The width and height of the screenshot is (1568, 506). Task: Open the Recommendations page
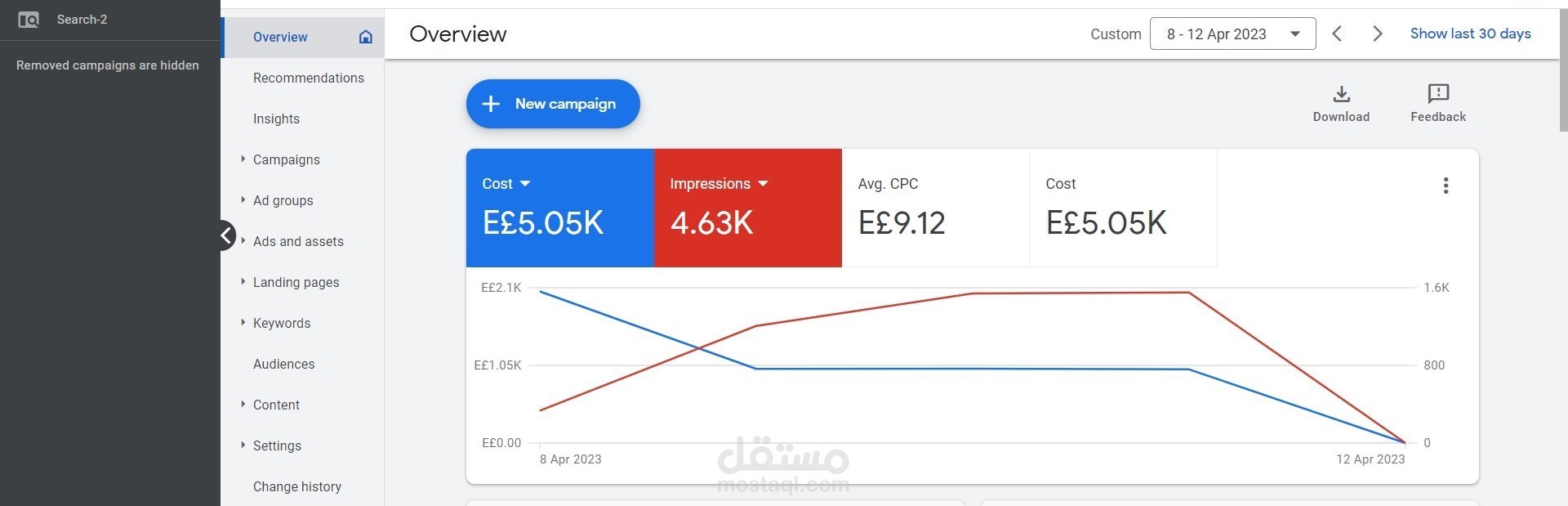tap(308, 78)
